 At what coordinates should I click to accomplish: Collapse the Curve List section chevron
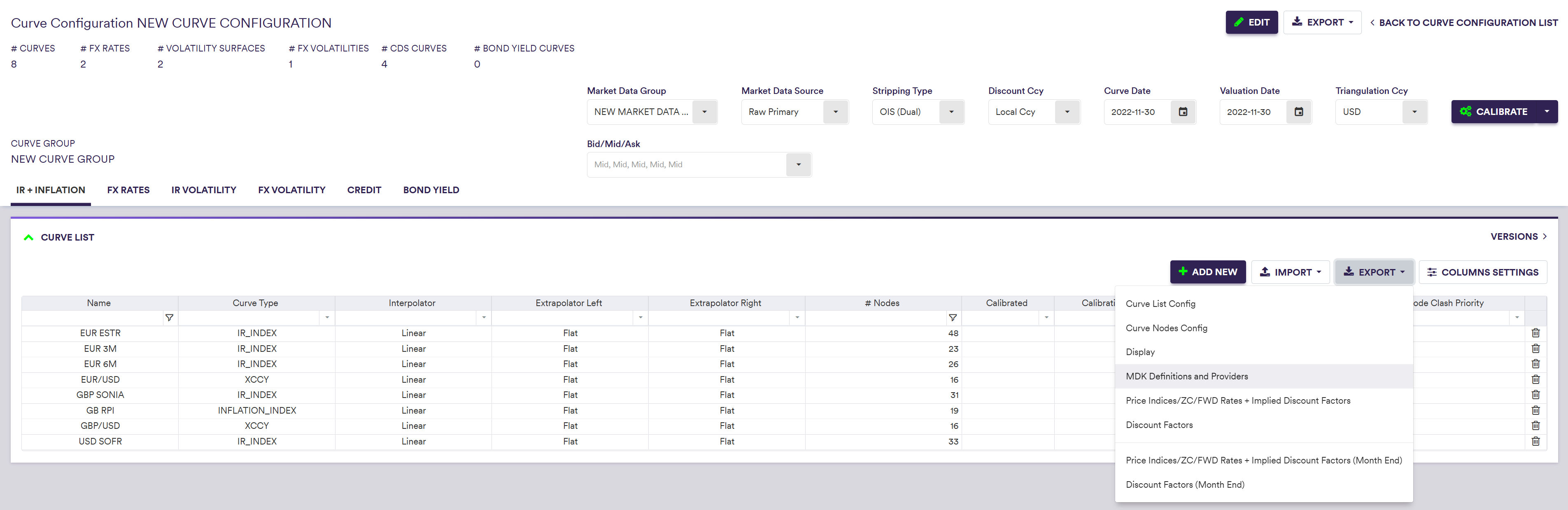(28, 238)
